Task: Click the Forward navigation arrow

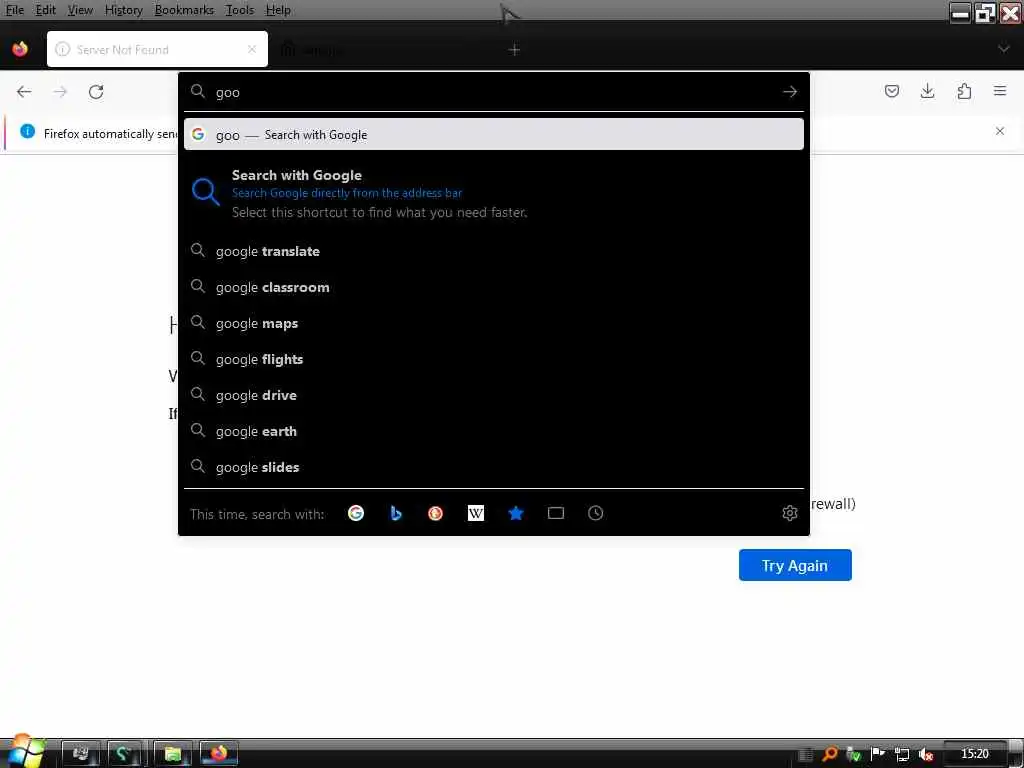Action: (60, 92)
